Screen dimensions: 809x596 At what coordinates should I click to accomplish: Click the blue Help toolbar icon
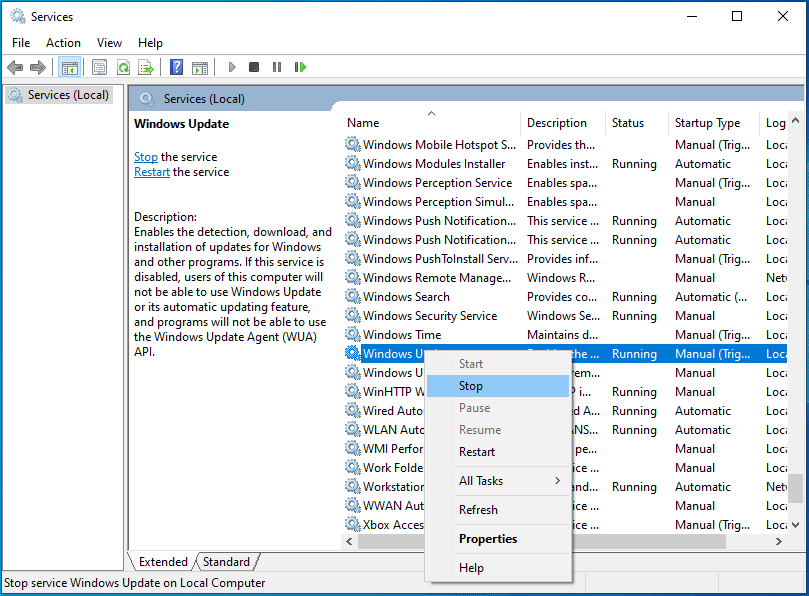coord(176,67)
